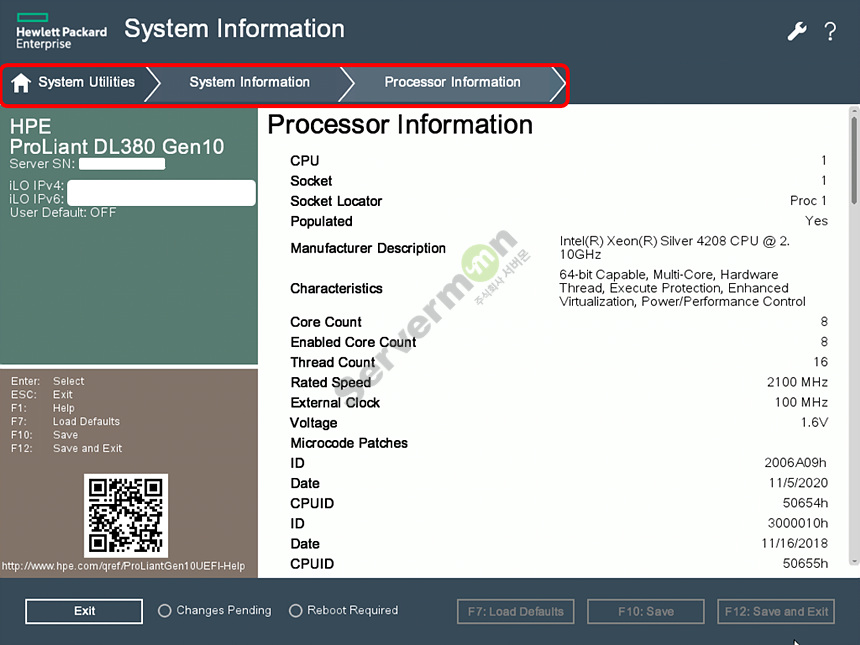
Task: Click Processor Information page heading
Action: (400, 125)
